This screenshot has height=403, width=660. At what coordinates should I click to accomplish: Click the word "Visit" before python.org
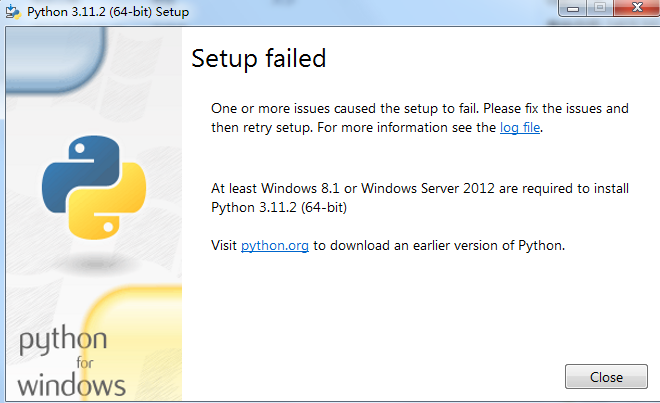(224, 245)
